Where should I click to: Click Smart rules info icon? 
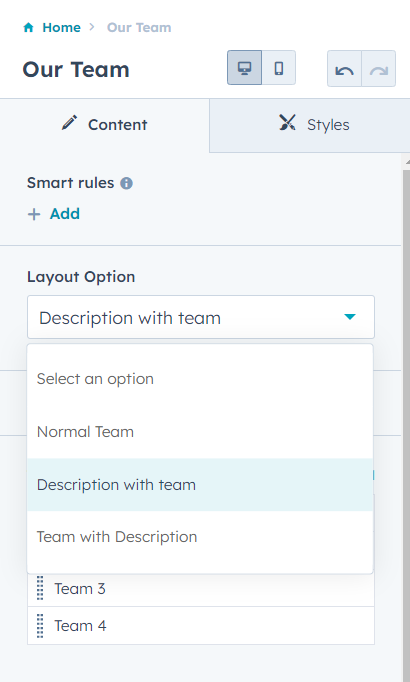coord(127,183)
